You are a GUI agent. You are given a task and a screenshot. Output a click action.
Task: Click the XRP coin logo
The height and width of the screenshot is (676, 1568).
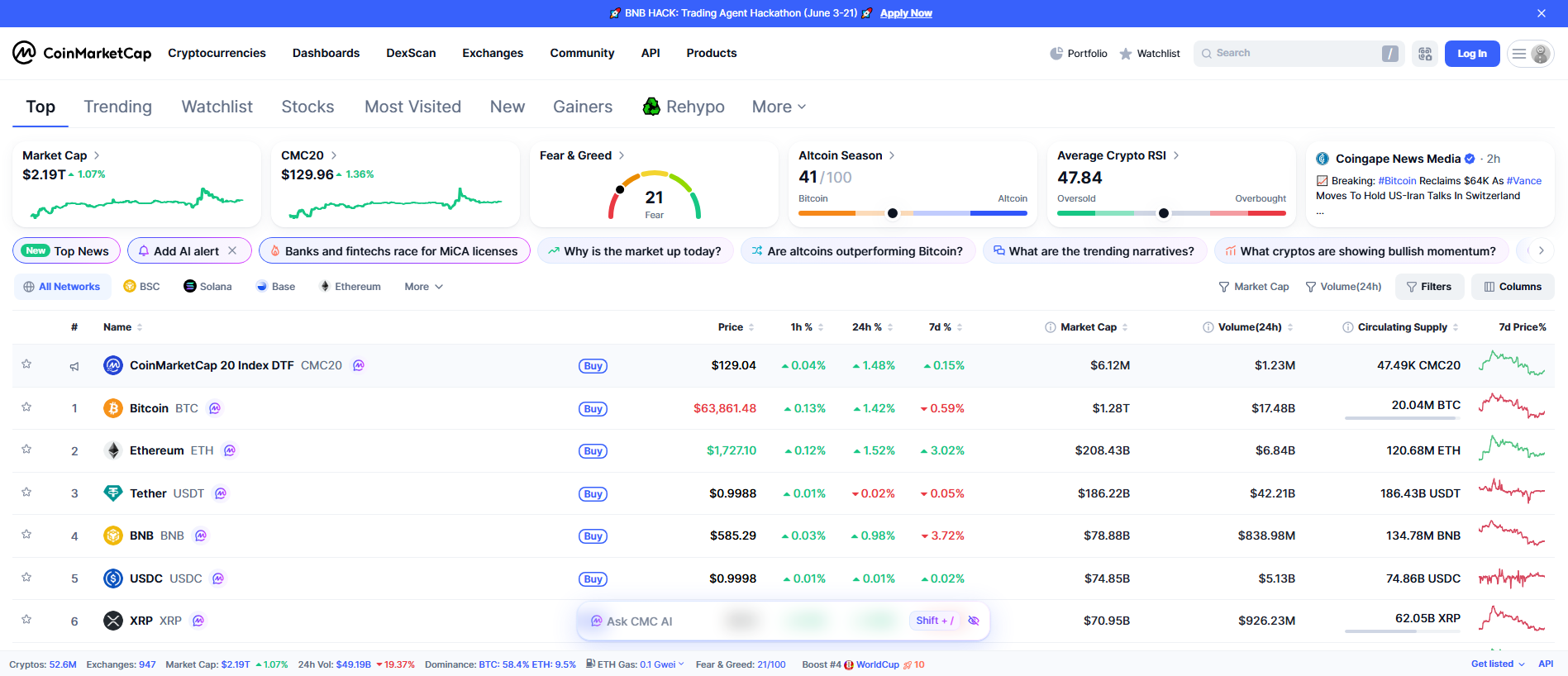tap(113, 621)
